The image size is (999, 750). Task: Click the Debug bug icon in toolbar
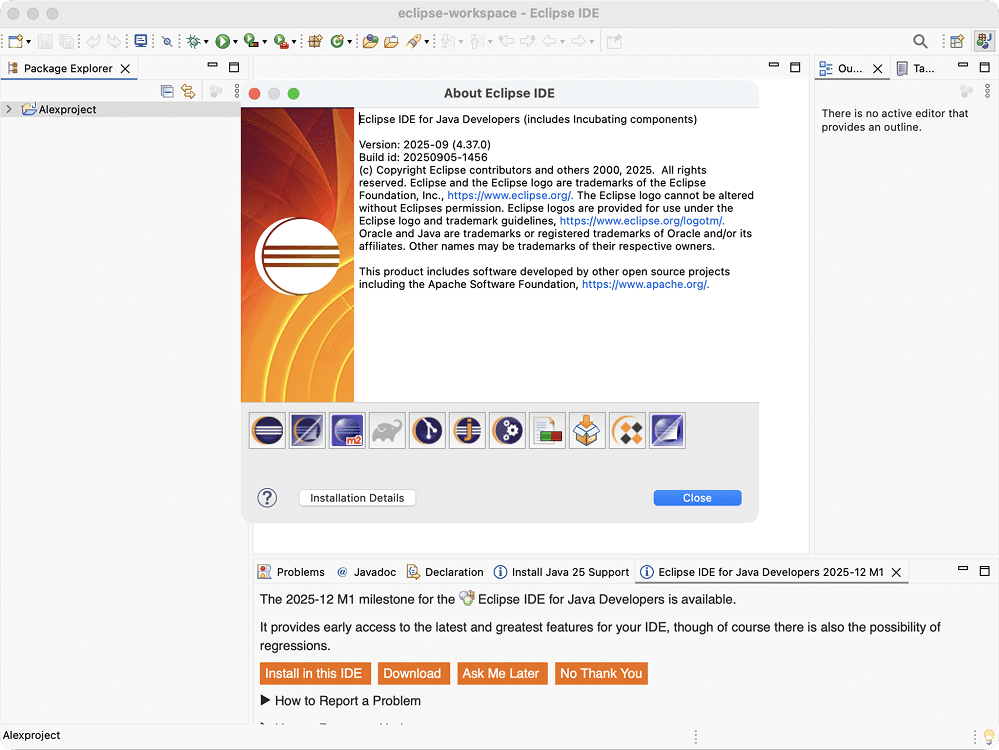tap(193, 41)
